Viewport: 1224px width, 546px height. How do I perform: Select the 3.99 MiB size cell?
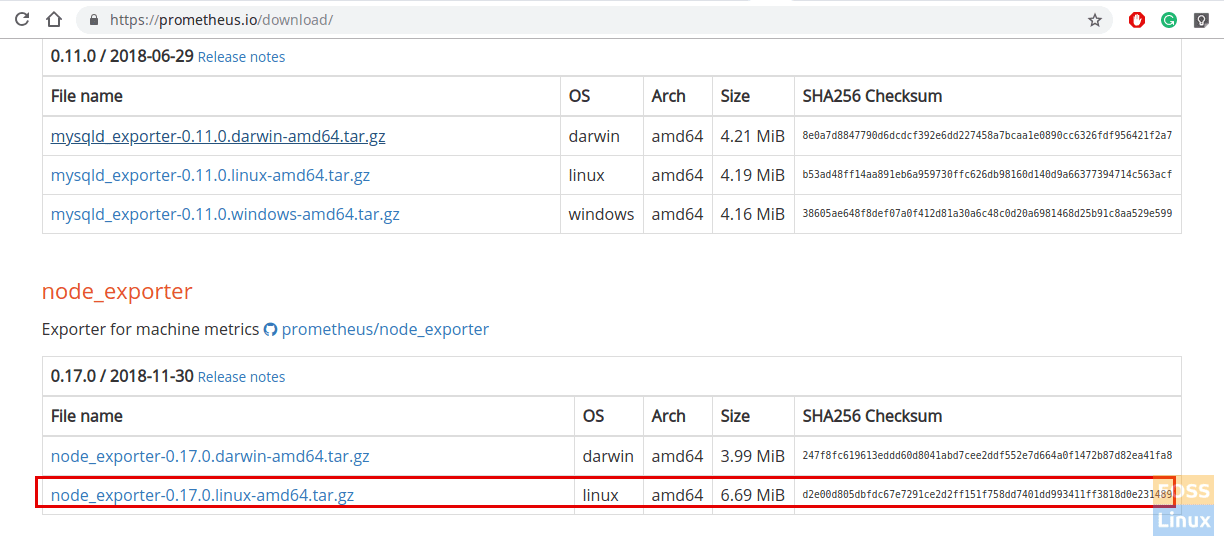pos(752,456)
